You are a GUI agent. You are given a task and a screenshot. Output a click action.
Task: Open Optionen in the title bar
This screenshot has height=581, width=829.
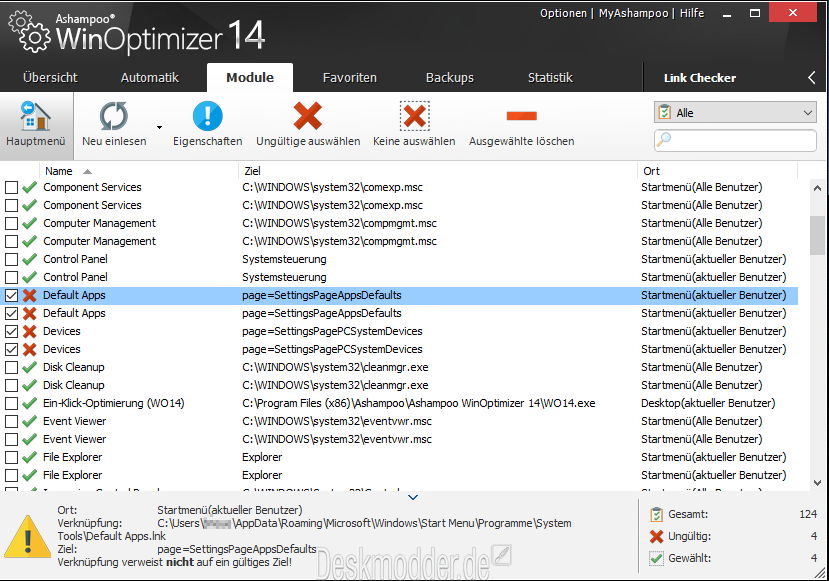pyautogui.click(x=563, y=13)
